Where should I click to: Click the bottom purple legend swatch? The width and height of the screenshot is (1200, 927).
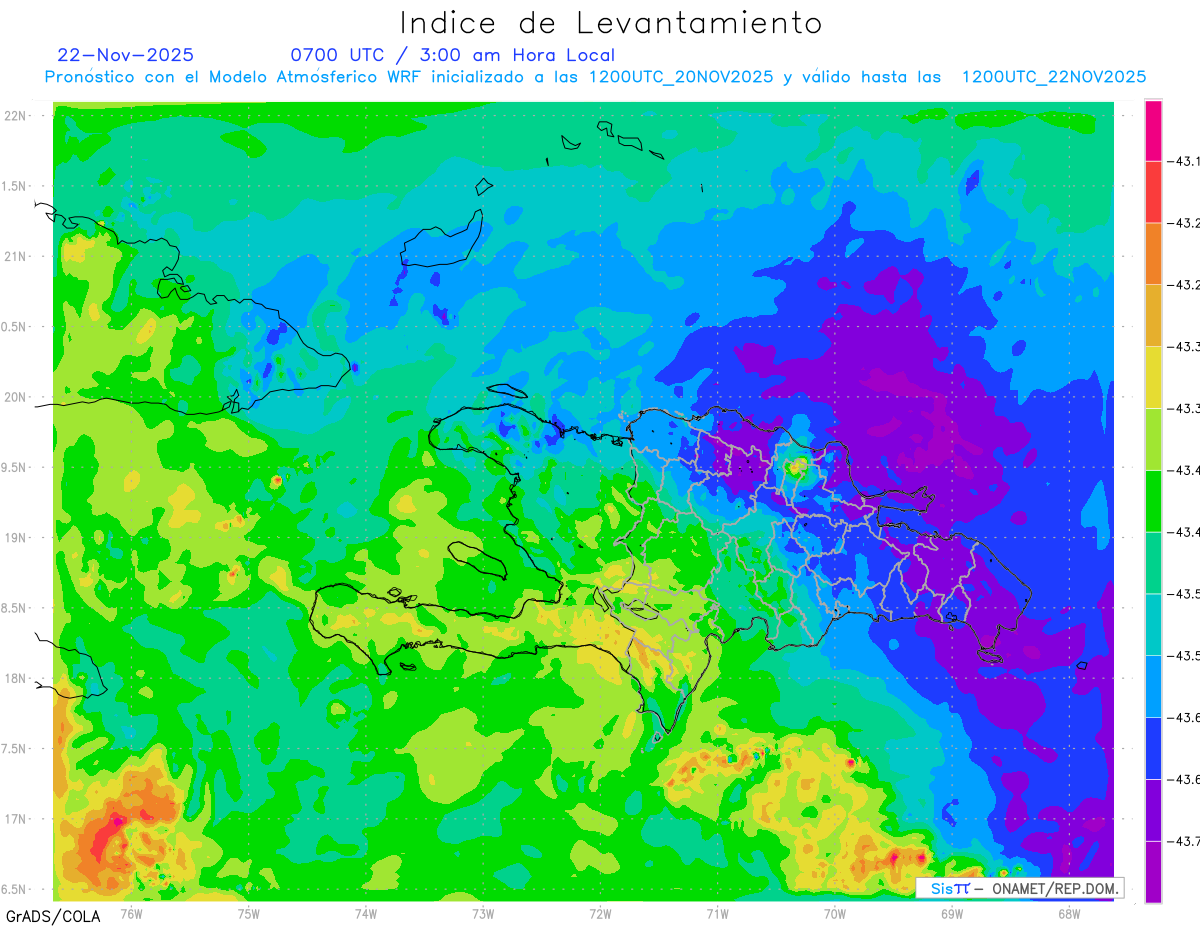coord(1153,872)
